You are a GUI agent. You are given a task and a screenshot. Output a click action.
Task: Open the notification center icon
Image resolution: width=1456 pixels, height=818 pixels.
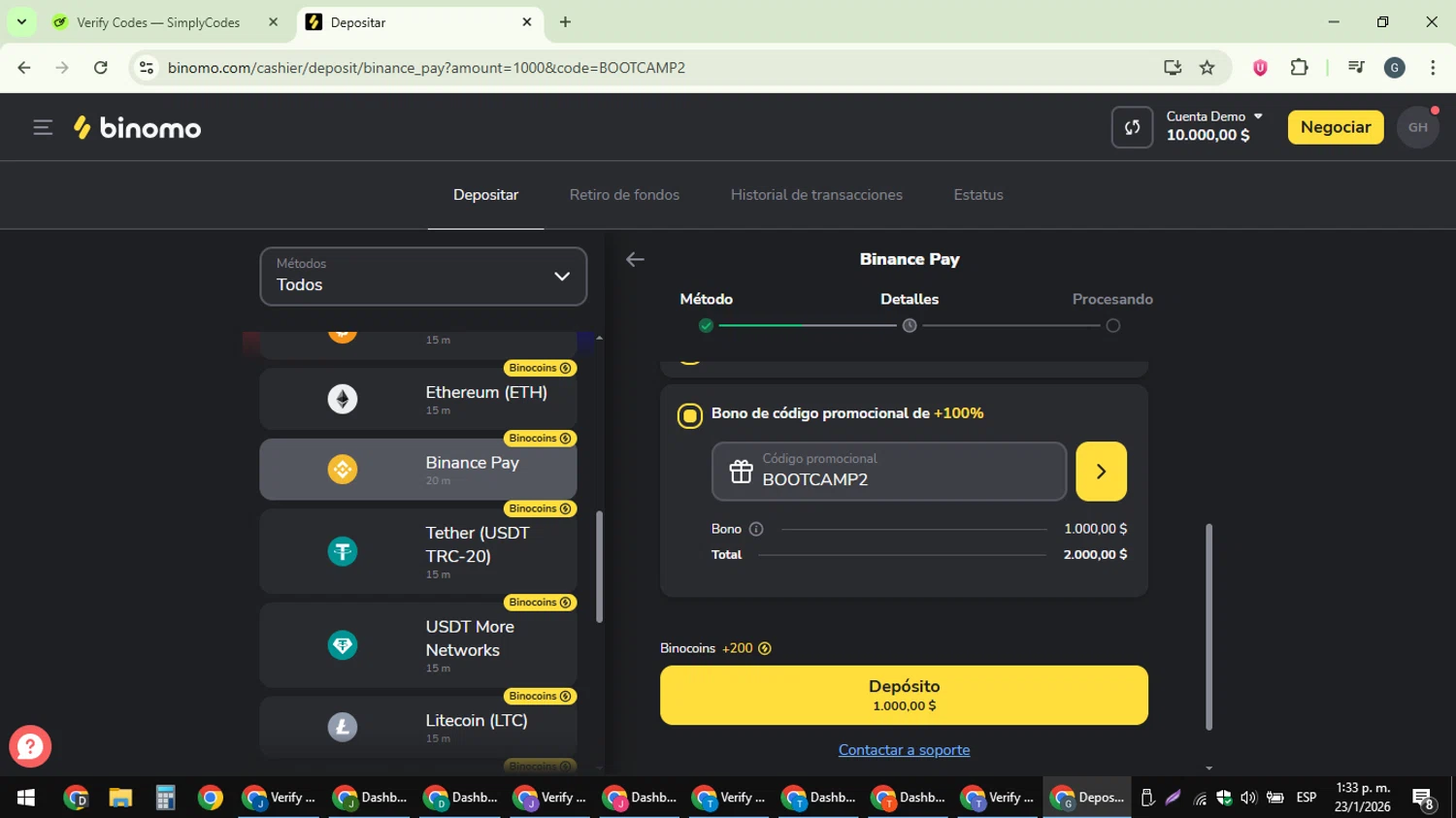point(1424,799)
